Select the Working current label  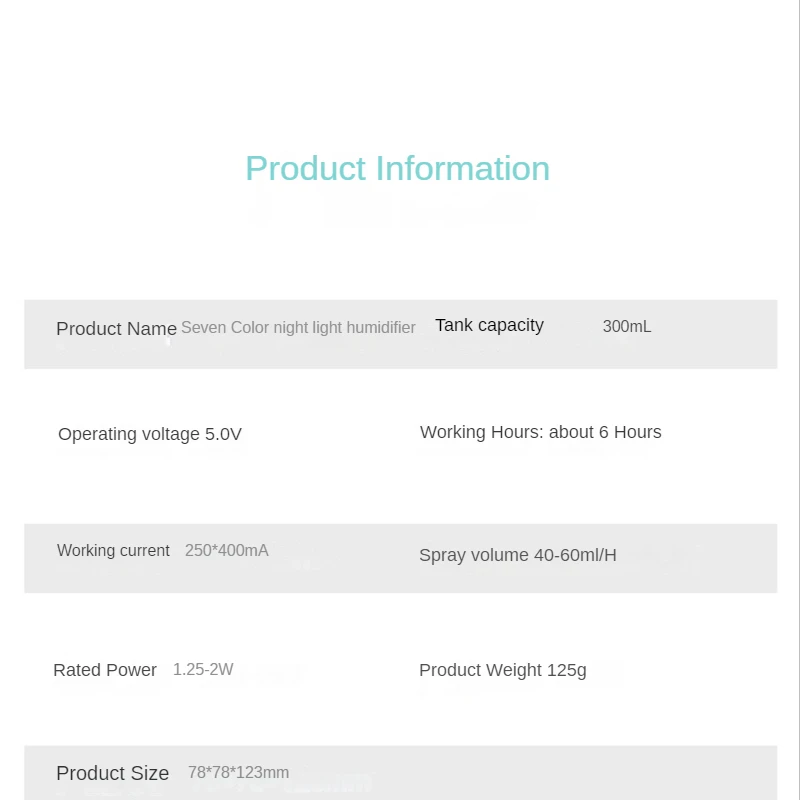click(113, 551)
